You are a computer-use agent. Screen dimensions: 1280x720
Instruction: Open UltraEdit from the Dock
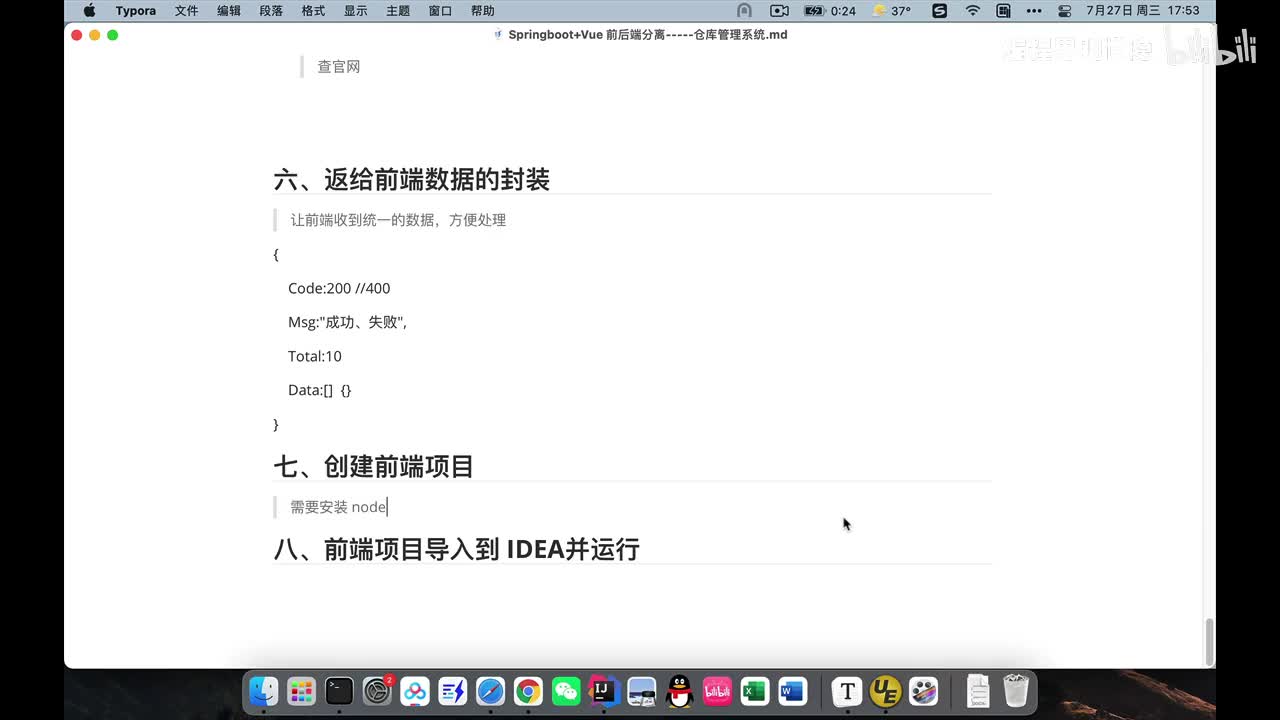tap(885, 691)
